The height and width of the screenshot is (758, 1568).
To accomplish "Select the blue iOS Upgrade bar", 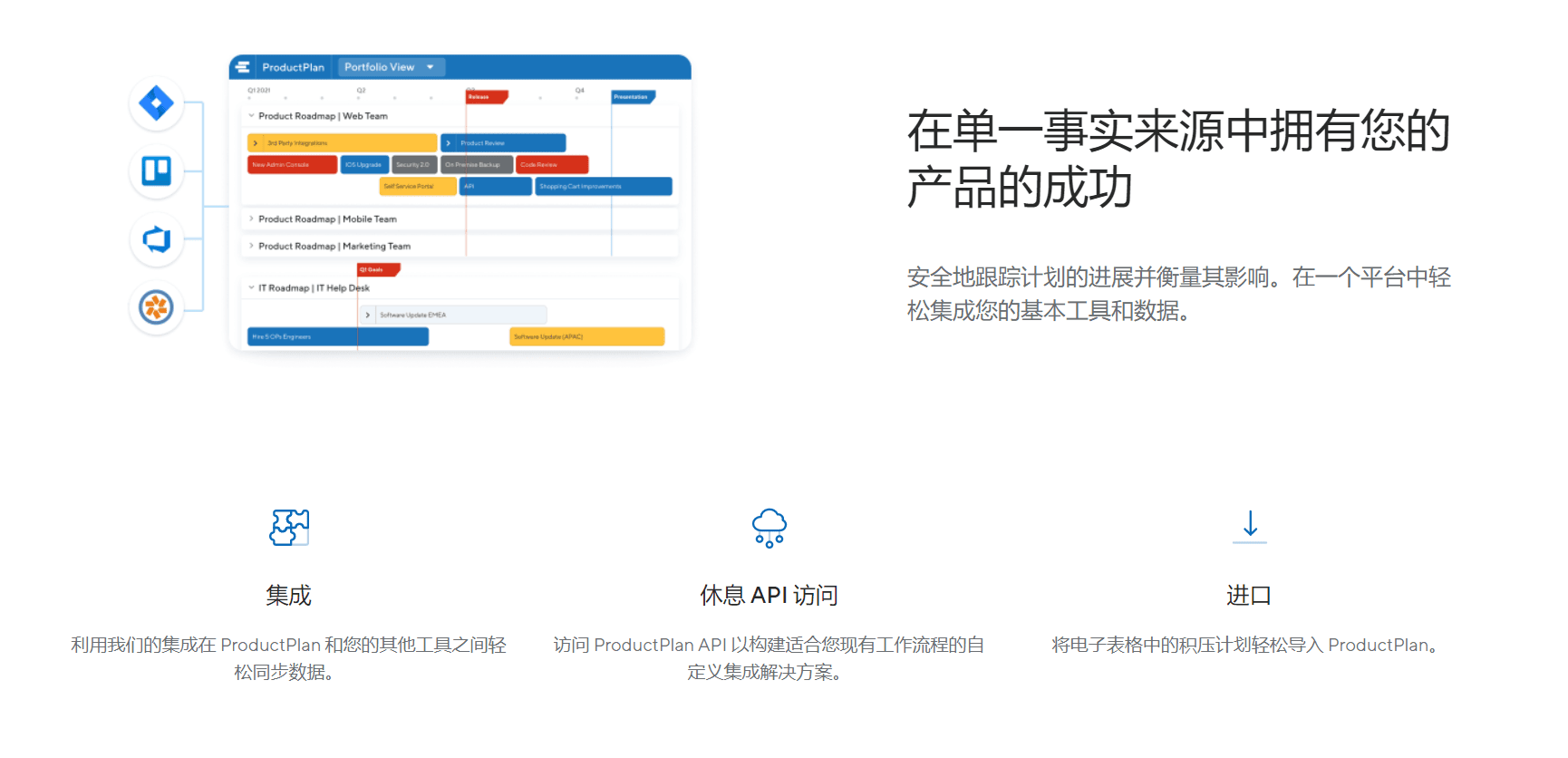I will [364, 165].
